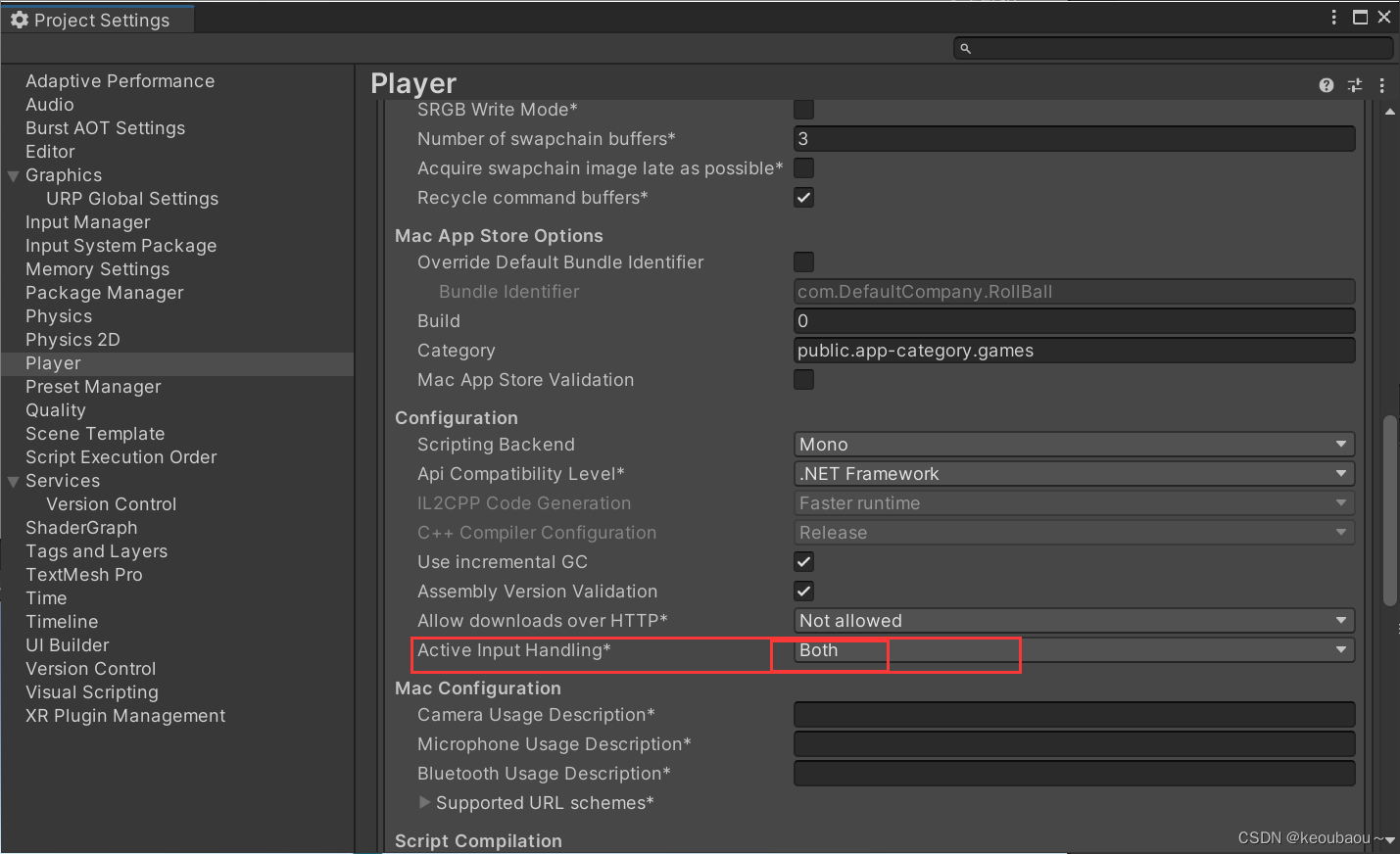
Task: Open the Player settings help icon
Action: [1326, 85]
